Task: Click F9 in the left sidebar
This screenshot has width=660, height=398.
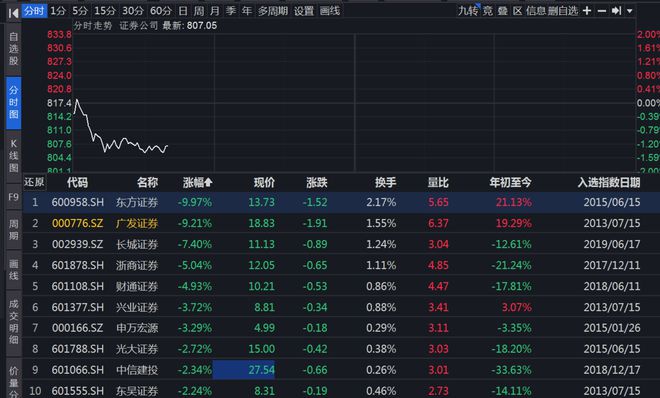Action: tap(13, 197)
